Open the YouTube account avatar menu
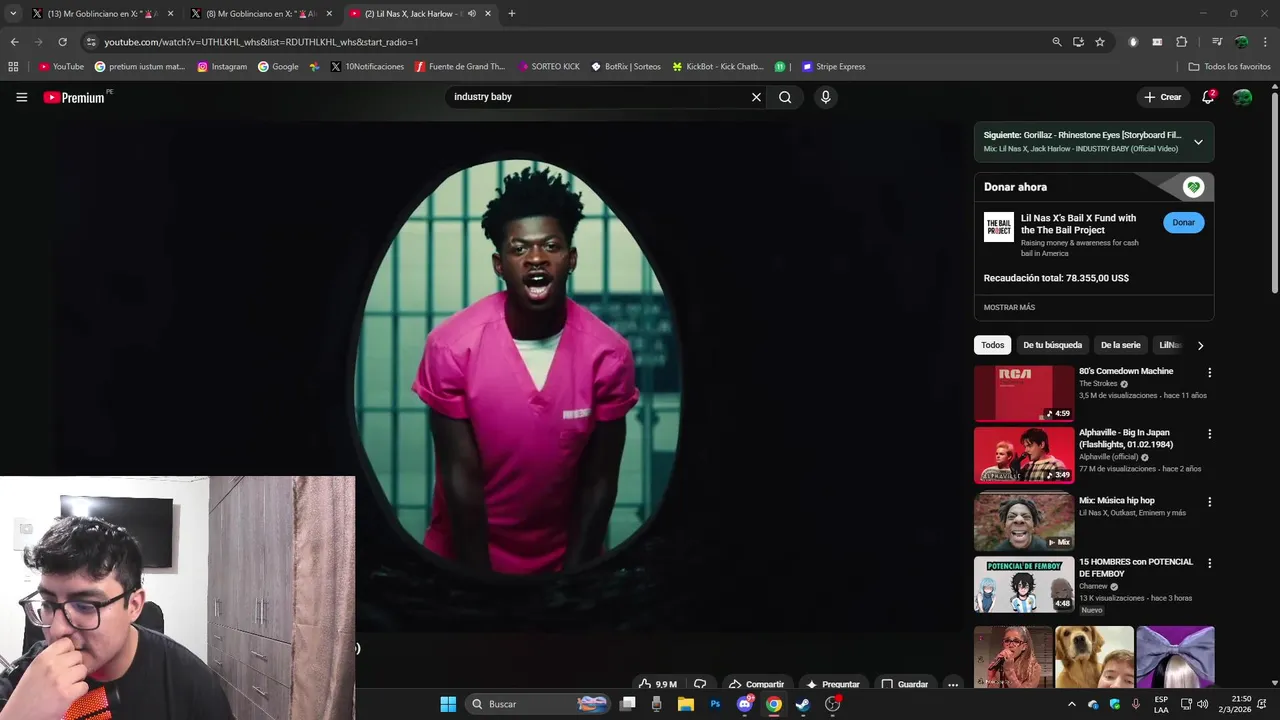 1243,97
